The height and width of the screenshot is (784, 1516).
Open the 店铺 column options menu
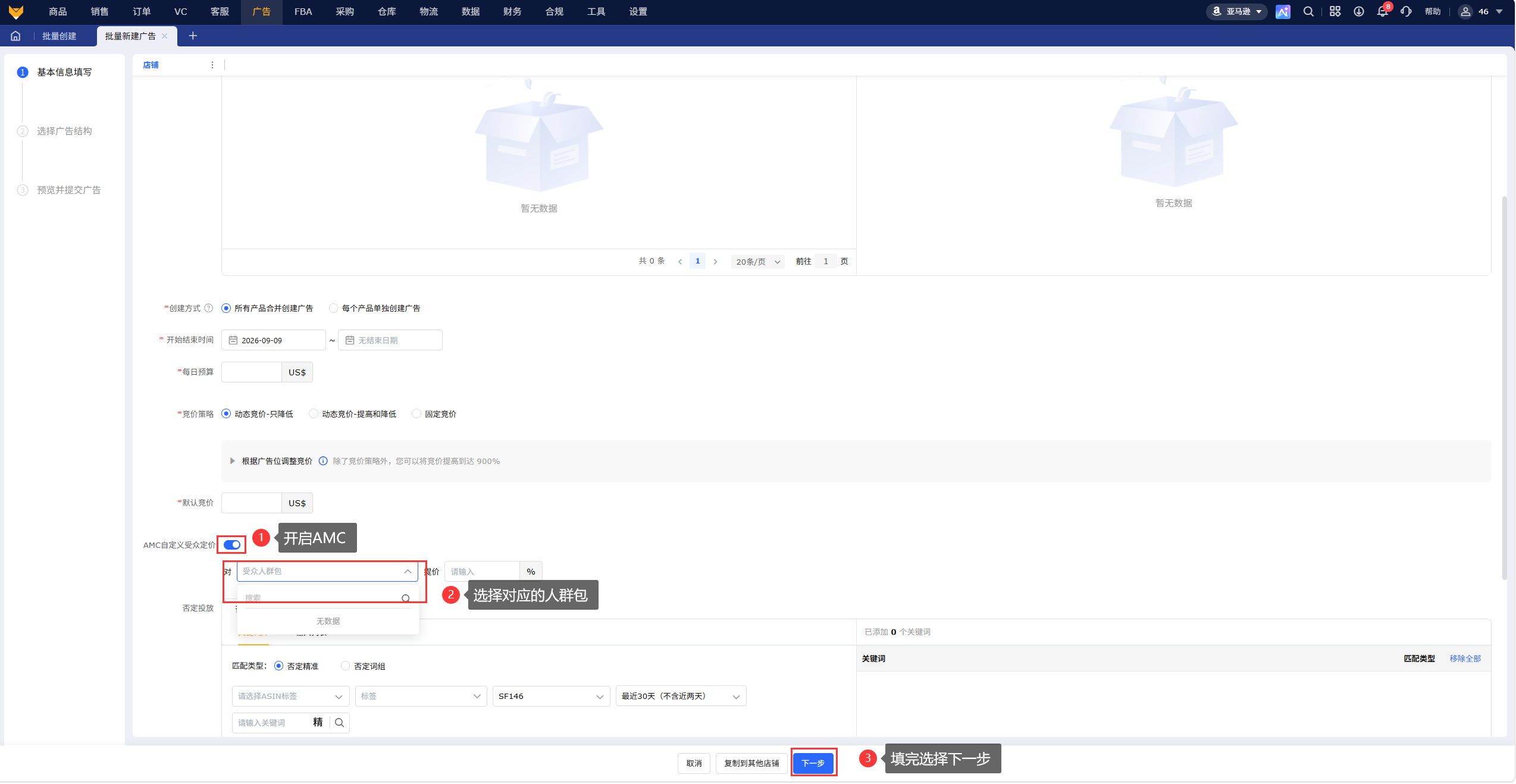click(212, 65)
